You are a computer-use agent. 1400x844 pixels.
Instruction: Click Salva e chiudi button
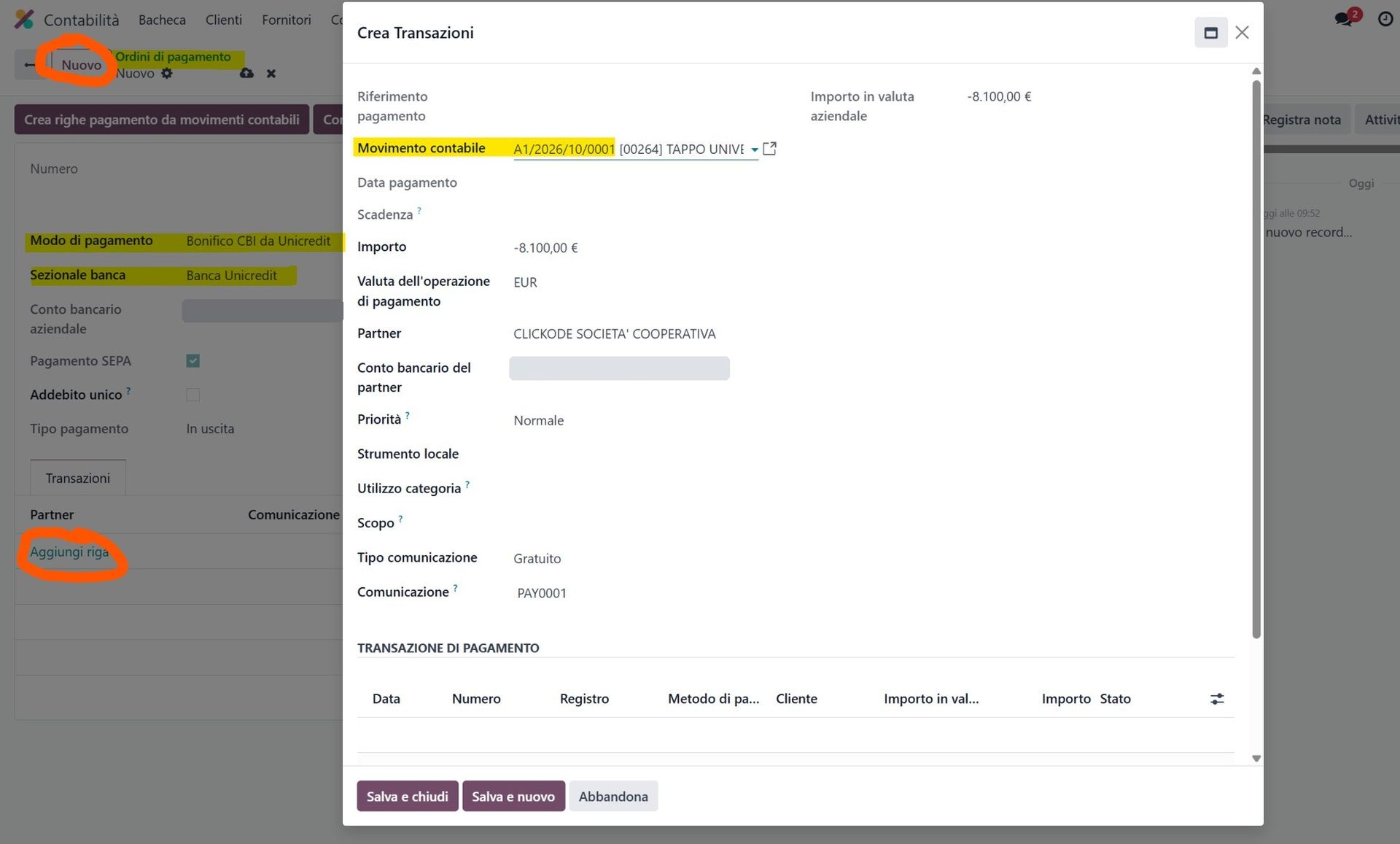pyautogui.click(x=408, y=797)
